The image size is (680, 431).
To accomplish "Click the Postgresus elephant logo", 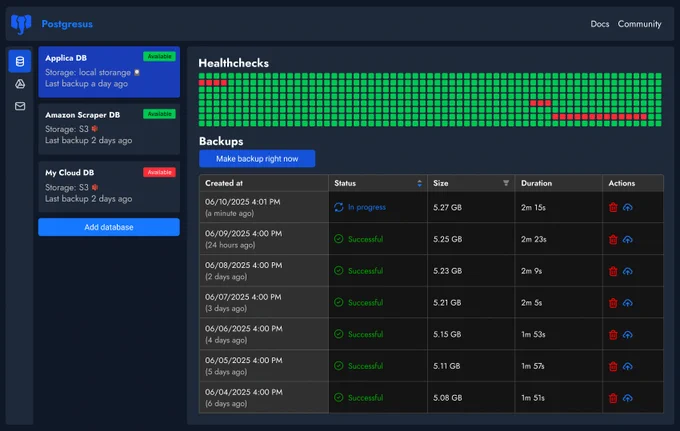I will tap(21, 24).
